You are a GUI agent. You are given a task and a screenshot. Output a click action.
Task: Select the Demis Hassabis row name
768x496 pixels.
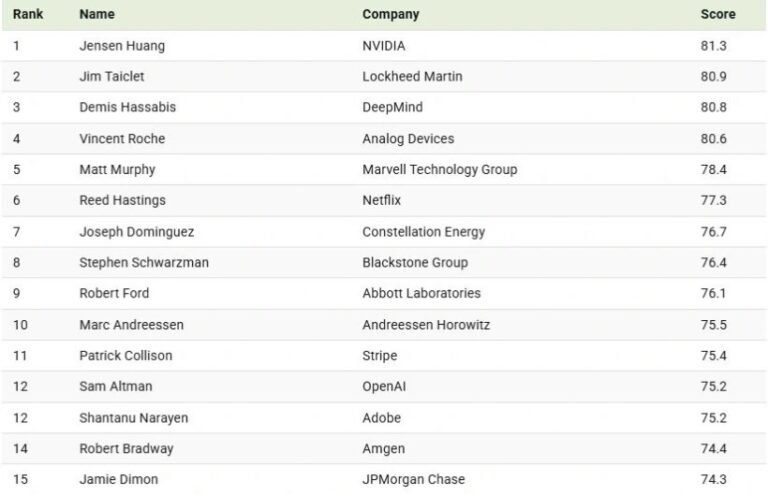tap(127, 107)
